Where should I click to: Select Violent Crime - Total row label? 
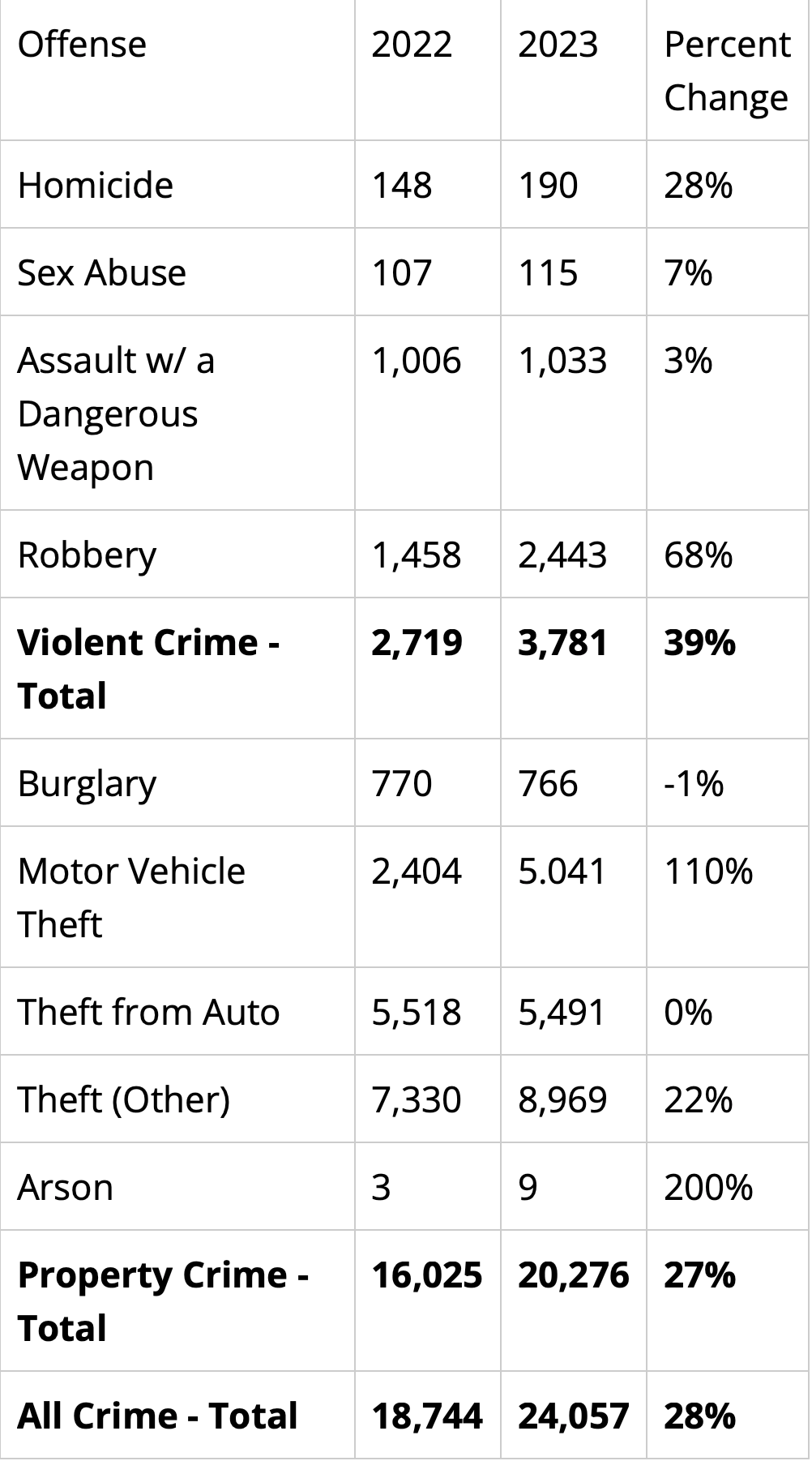[x=148, y=669]
